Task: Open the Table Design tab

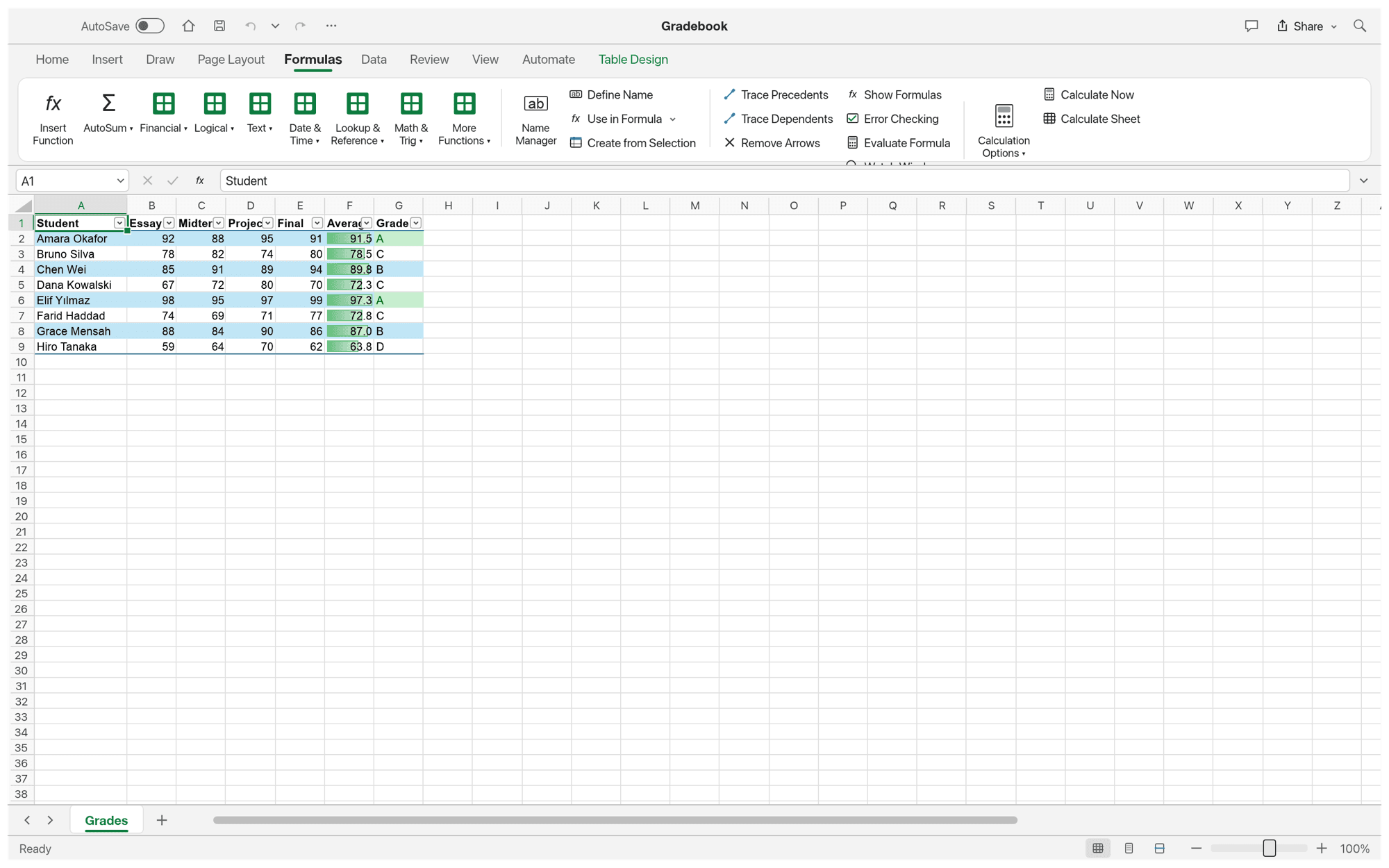Action: point(633,60)
